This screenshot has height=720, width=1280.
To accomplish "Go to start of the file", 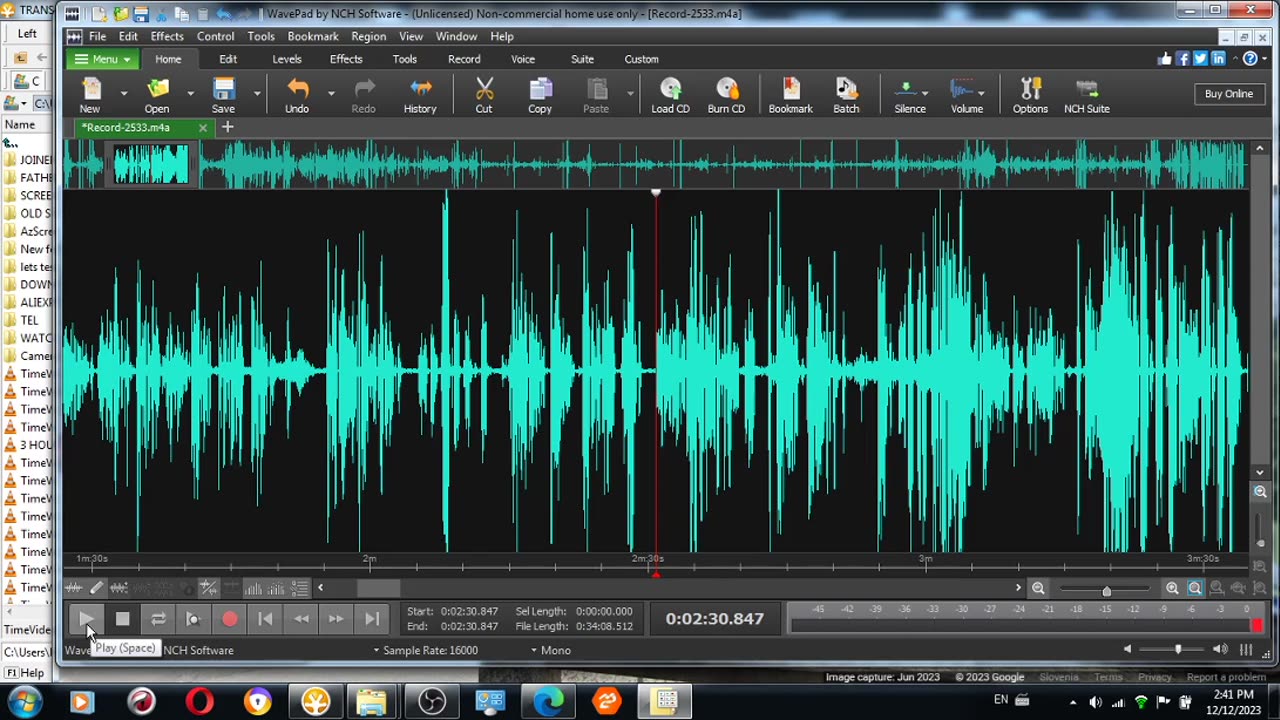I will click(x=265, y=619).
